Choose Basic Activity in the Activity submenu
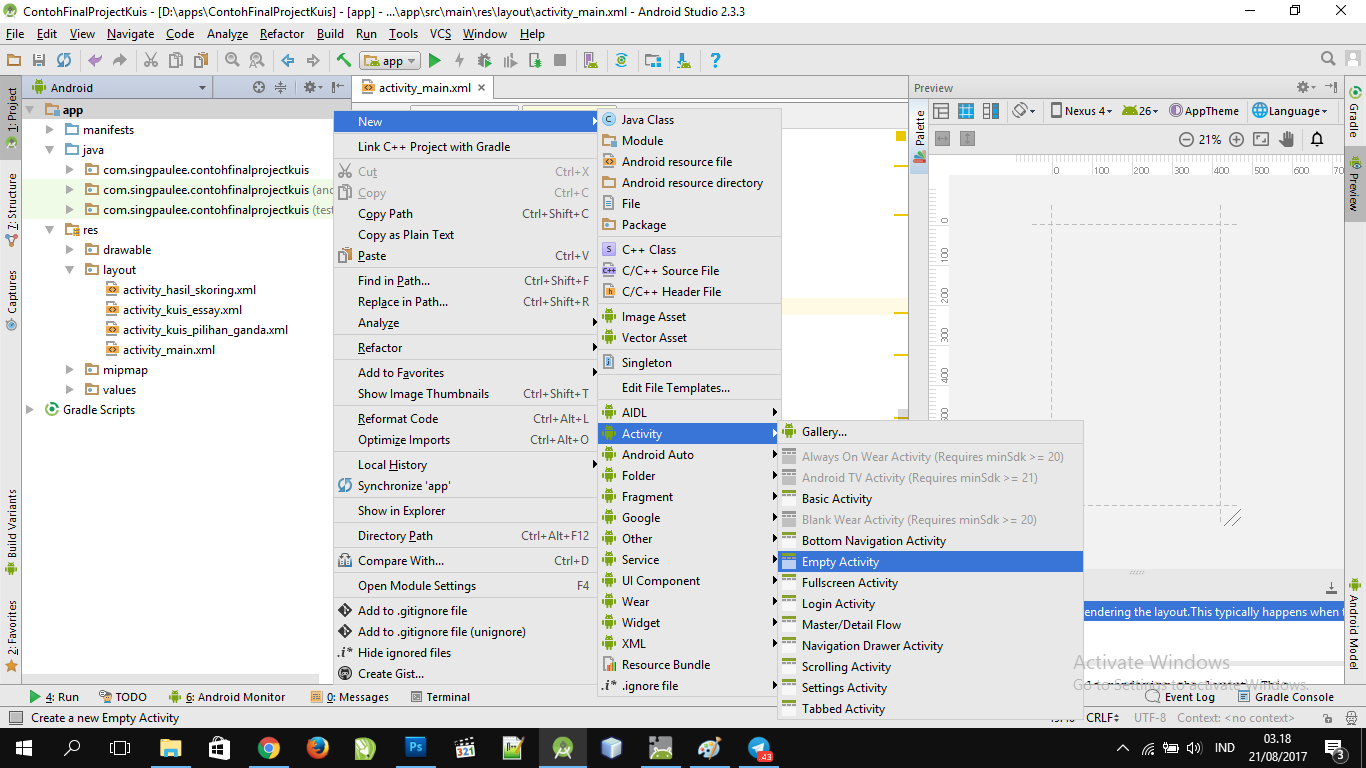 (x=930, y=499)
